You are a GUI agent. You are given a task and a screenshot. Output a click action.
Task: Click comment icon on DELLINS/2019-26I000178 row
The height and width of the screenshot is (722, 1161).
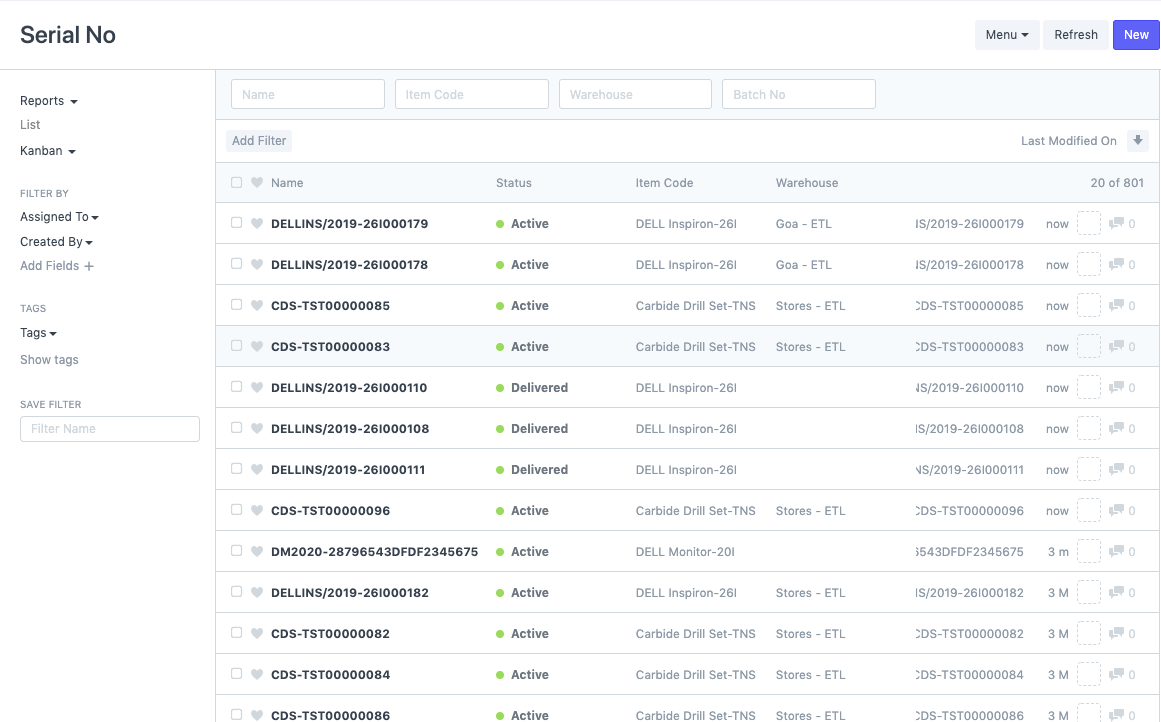(x=1117, y=265)
